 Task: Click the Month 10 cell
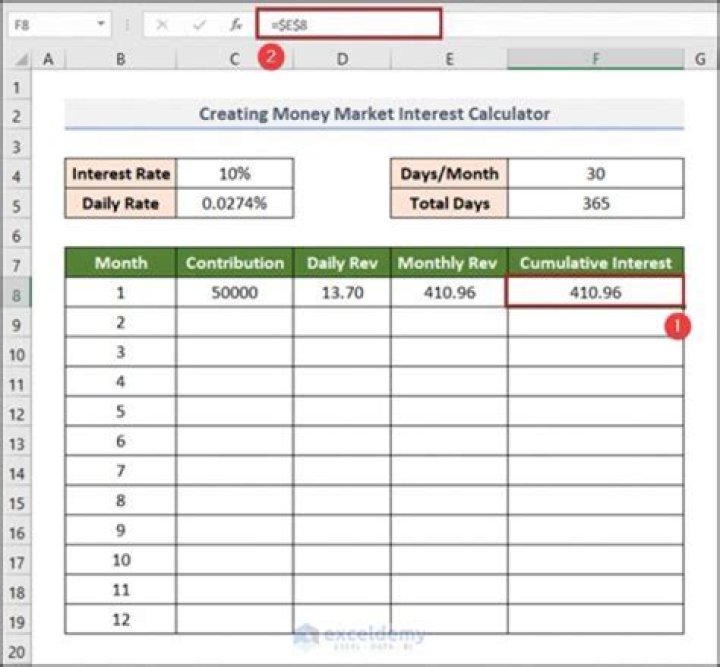120,560
